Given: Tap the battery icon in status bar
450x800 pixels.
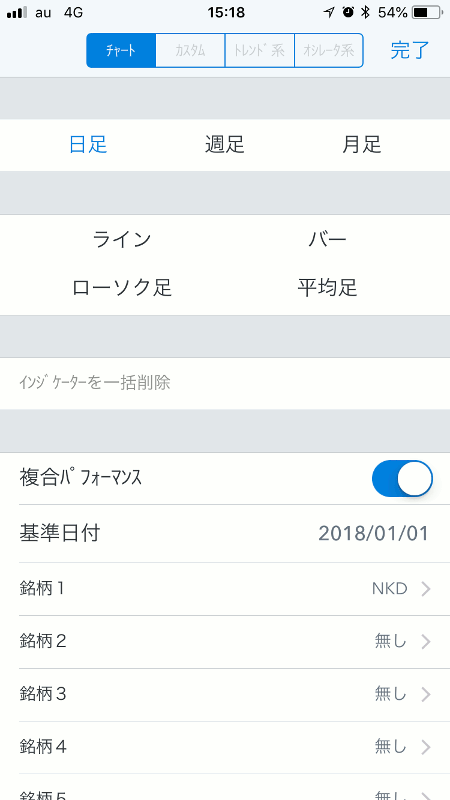Looking at the screenshot, I should click(427, 13).
